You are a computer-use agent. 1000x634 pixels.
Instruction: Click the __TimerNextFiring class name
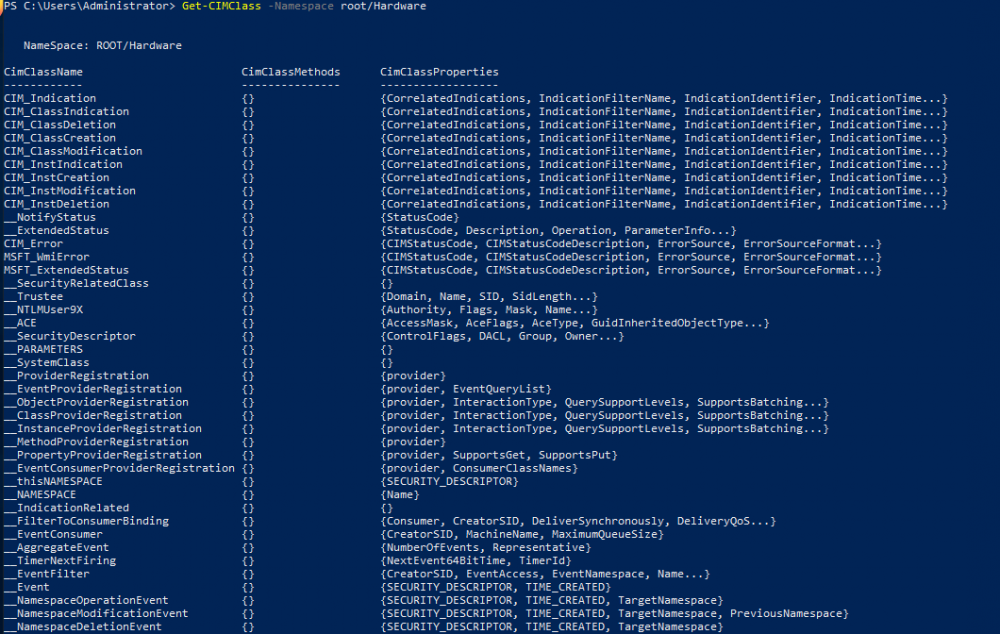coord(60,561)
